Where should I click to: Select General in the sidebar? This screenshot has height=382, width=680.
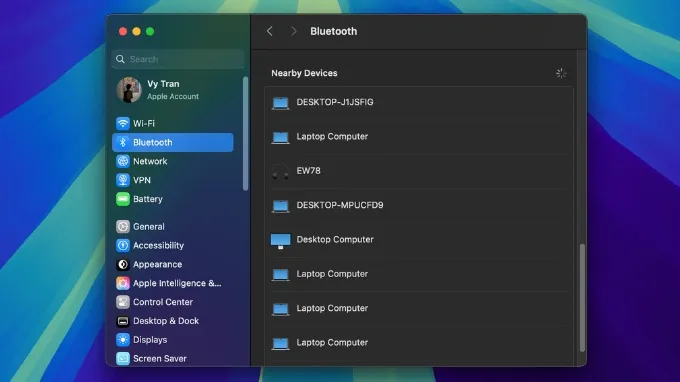click(x=173, y=226)
